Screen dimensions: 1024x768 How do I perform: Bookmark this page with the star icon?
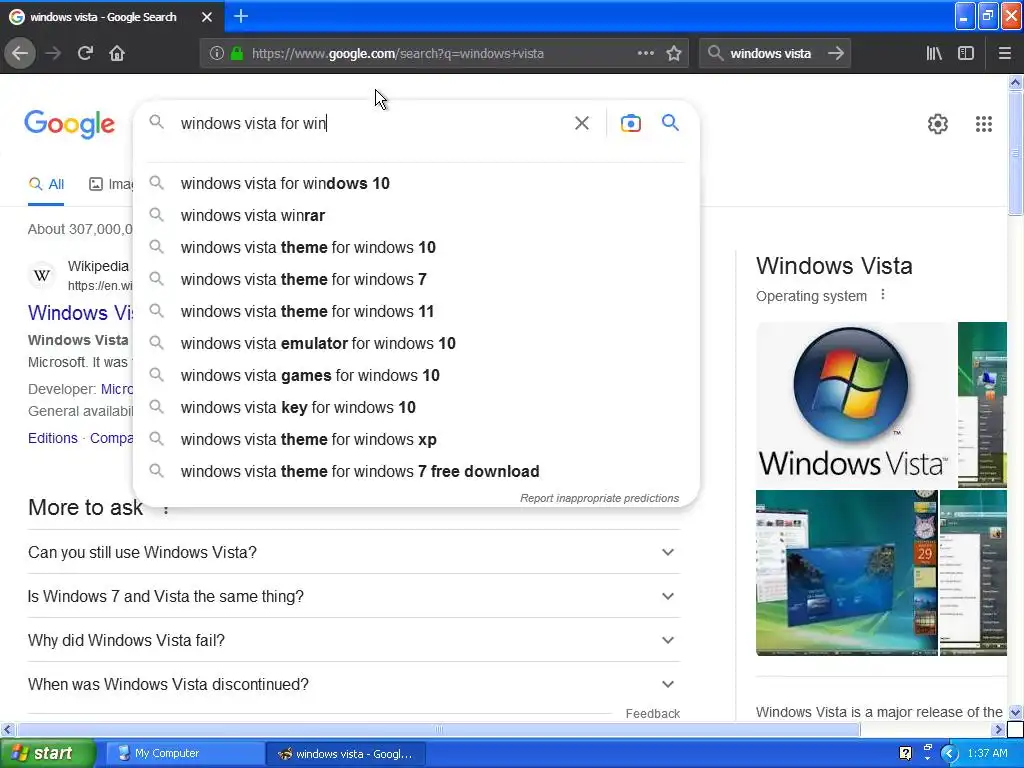tap(674, 53)
